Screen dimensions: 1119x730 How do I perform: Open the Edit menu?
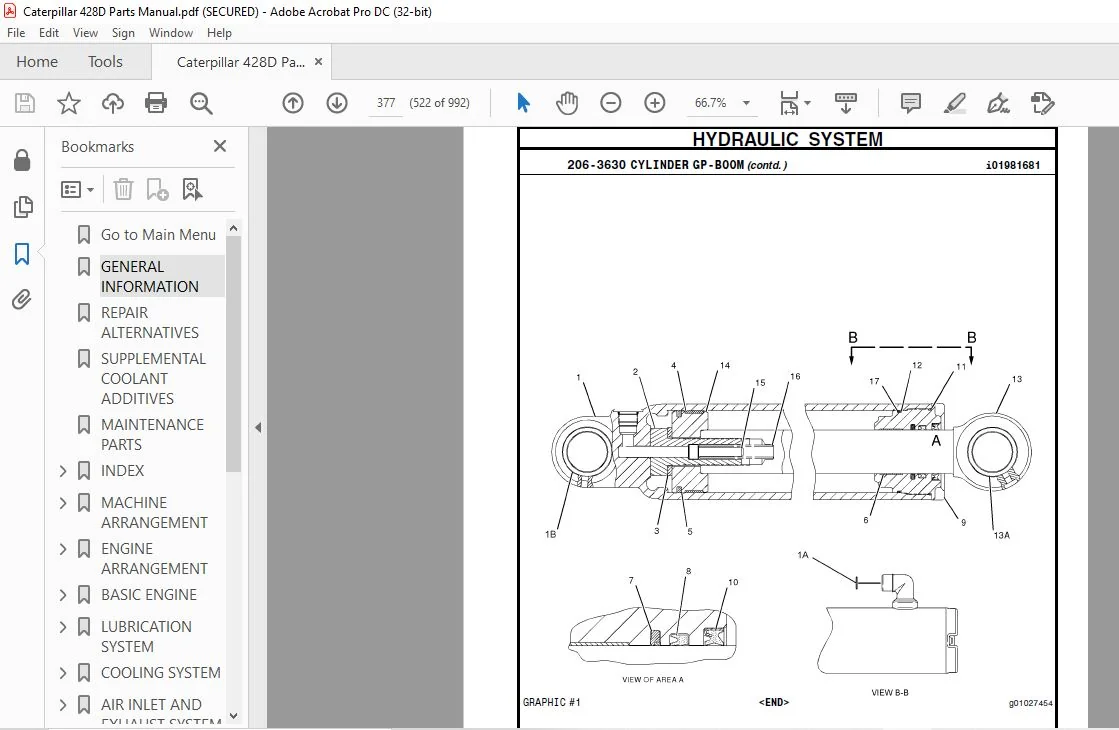click(49, 33)
